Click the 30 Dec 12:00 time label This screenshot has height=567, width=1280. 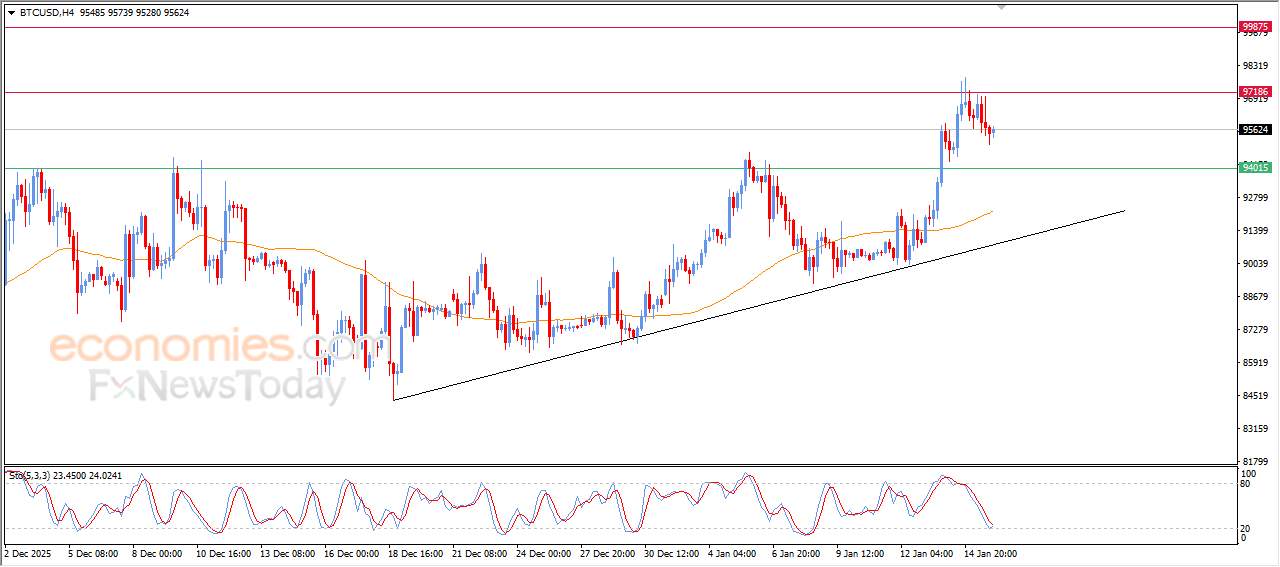tap(671, 553)
